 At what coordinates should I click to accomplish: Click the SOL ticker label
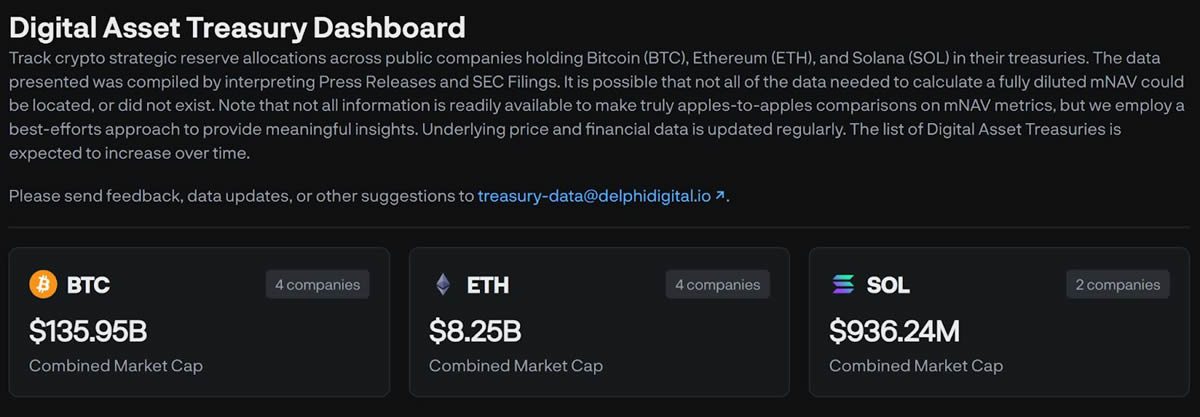click(x=888, y=285)
